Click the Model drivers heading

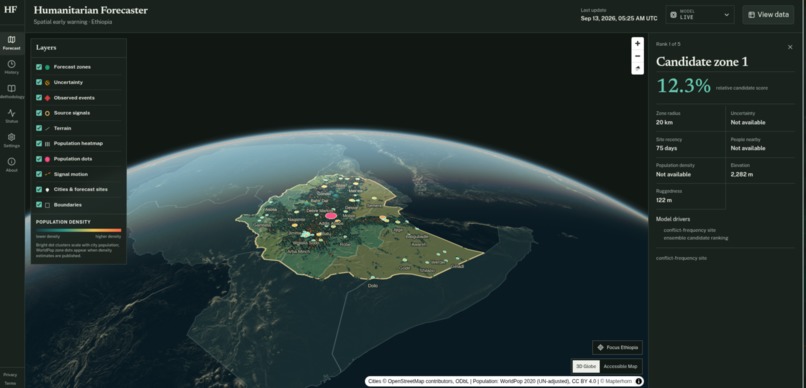click(x=673, y=219)
